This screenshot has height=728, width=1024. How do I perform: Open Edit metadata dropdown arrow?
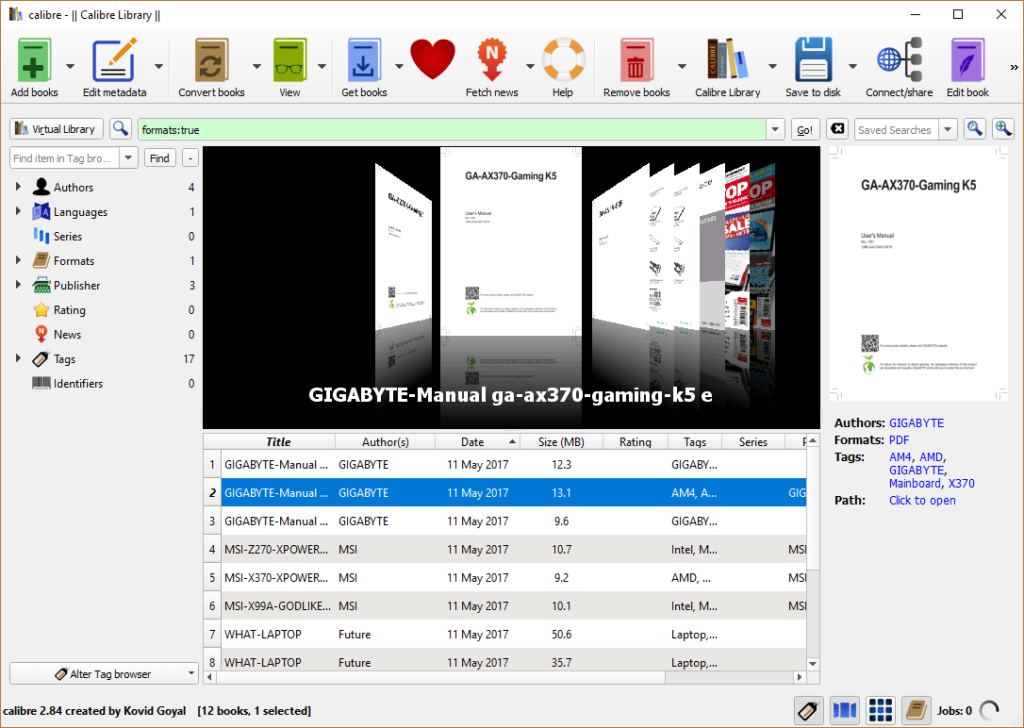tap(159, 66)
